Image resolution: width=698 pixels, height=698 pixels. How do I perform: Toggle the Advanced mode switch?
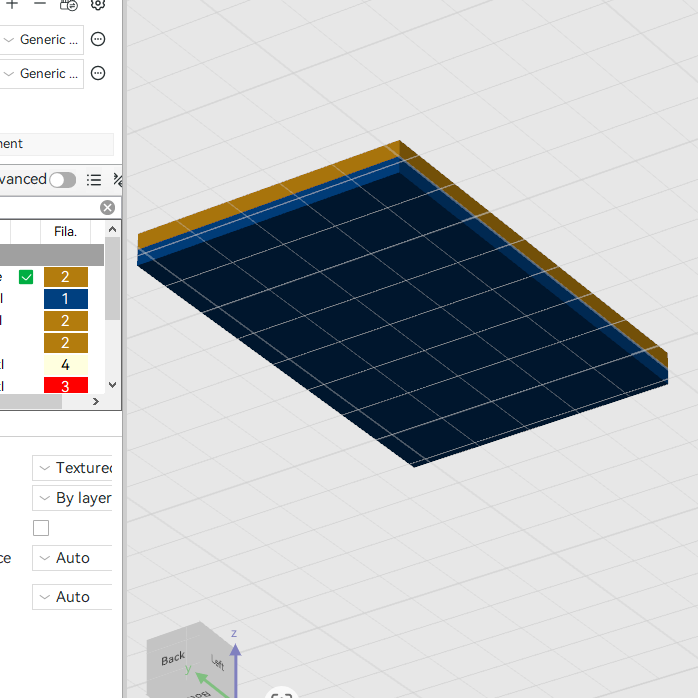click(62, 180)
